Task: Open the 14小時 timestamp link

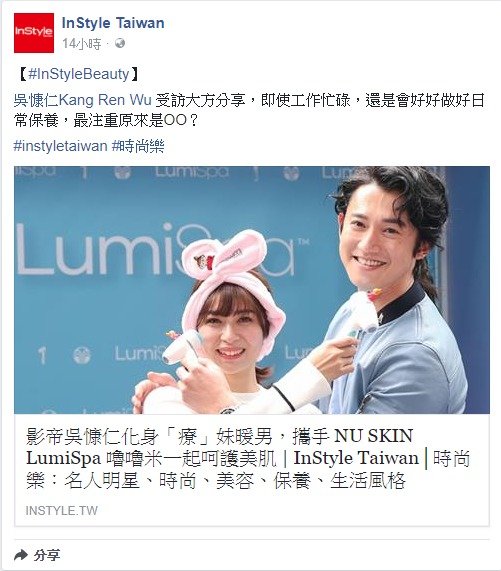Action: pos(81,44)
